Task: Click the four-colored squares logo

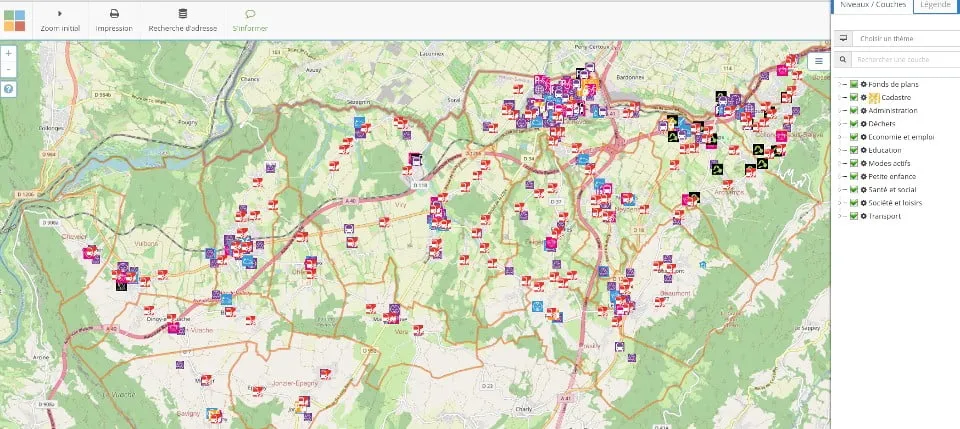Action: coord(14,21)
